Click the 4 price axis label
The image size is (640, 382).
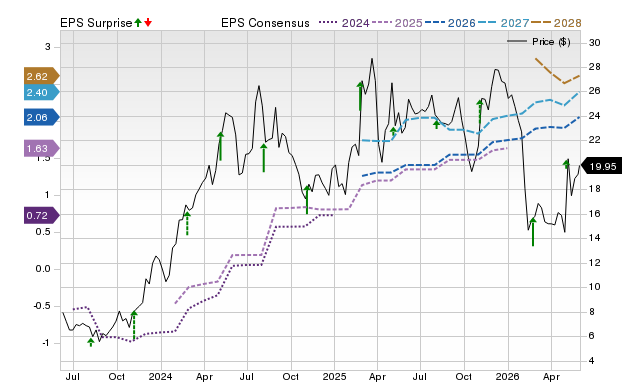pos(591,360)
